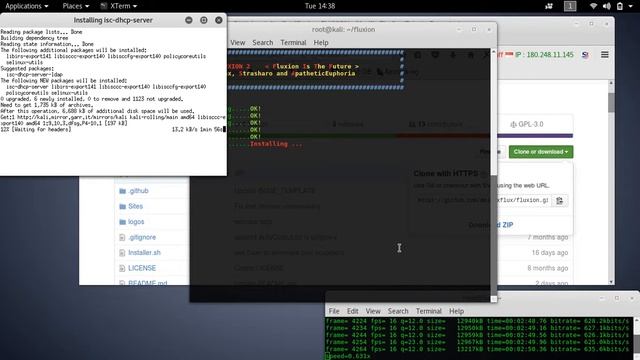
Task: Click the file icon beside LICENSE
Action: coord(122,268)
